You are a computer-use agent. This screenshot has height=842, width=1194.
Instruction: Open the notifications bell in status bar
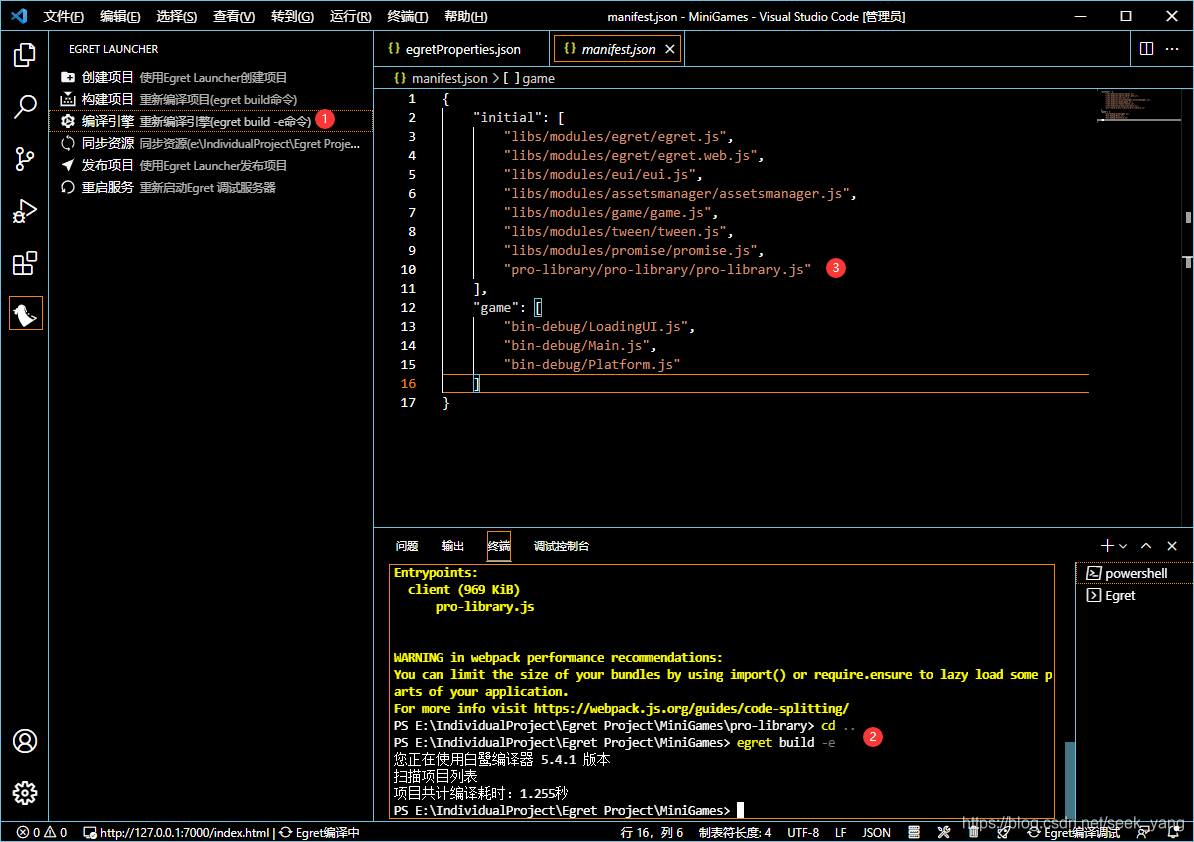click(x=1174, y=832)
